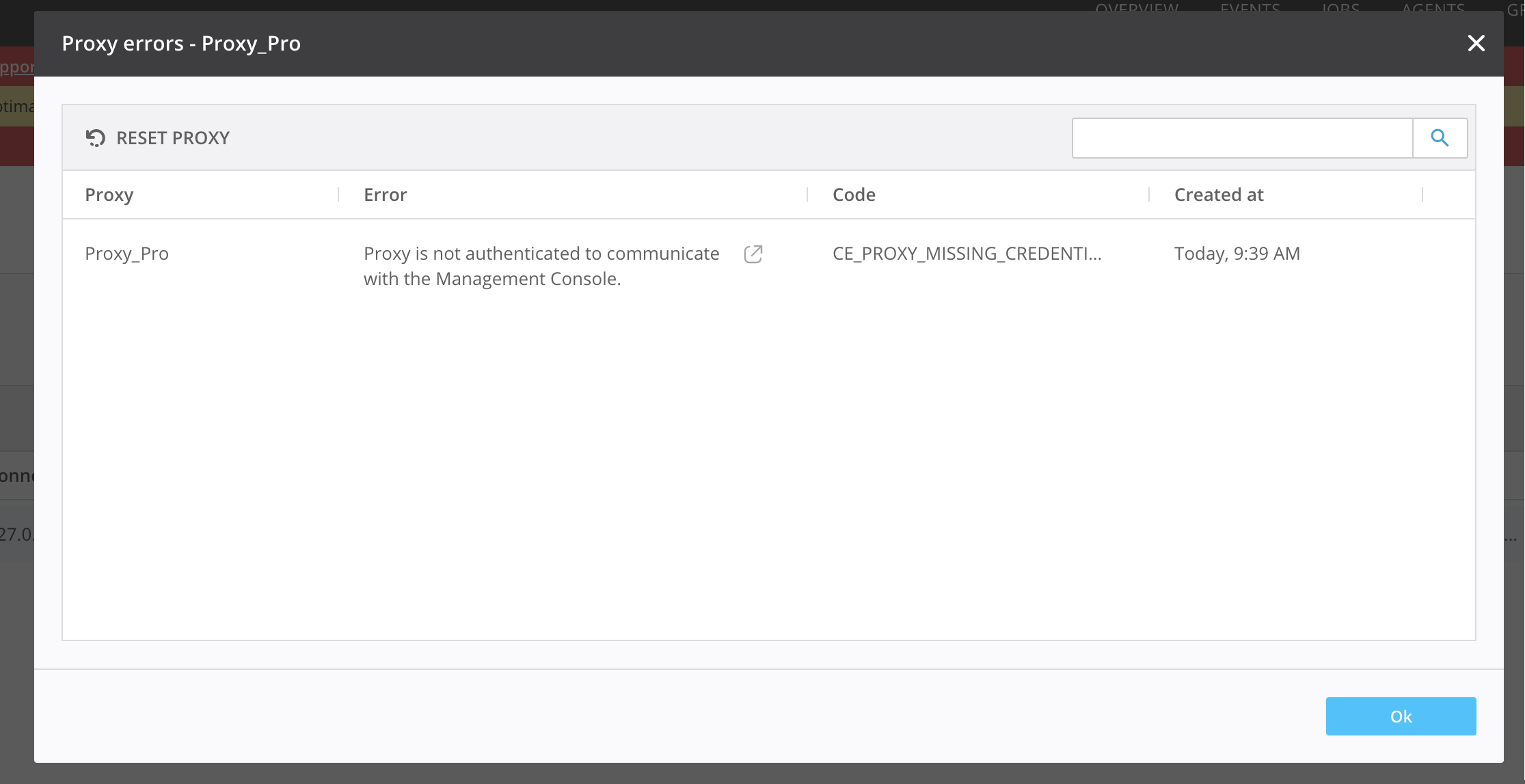
Task: Click the magnifier search icon
Action: (1440, 138)
